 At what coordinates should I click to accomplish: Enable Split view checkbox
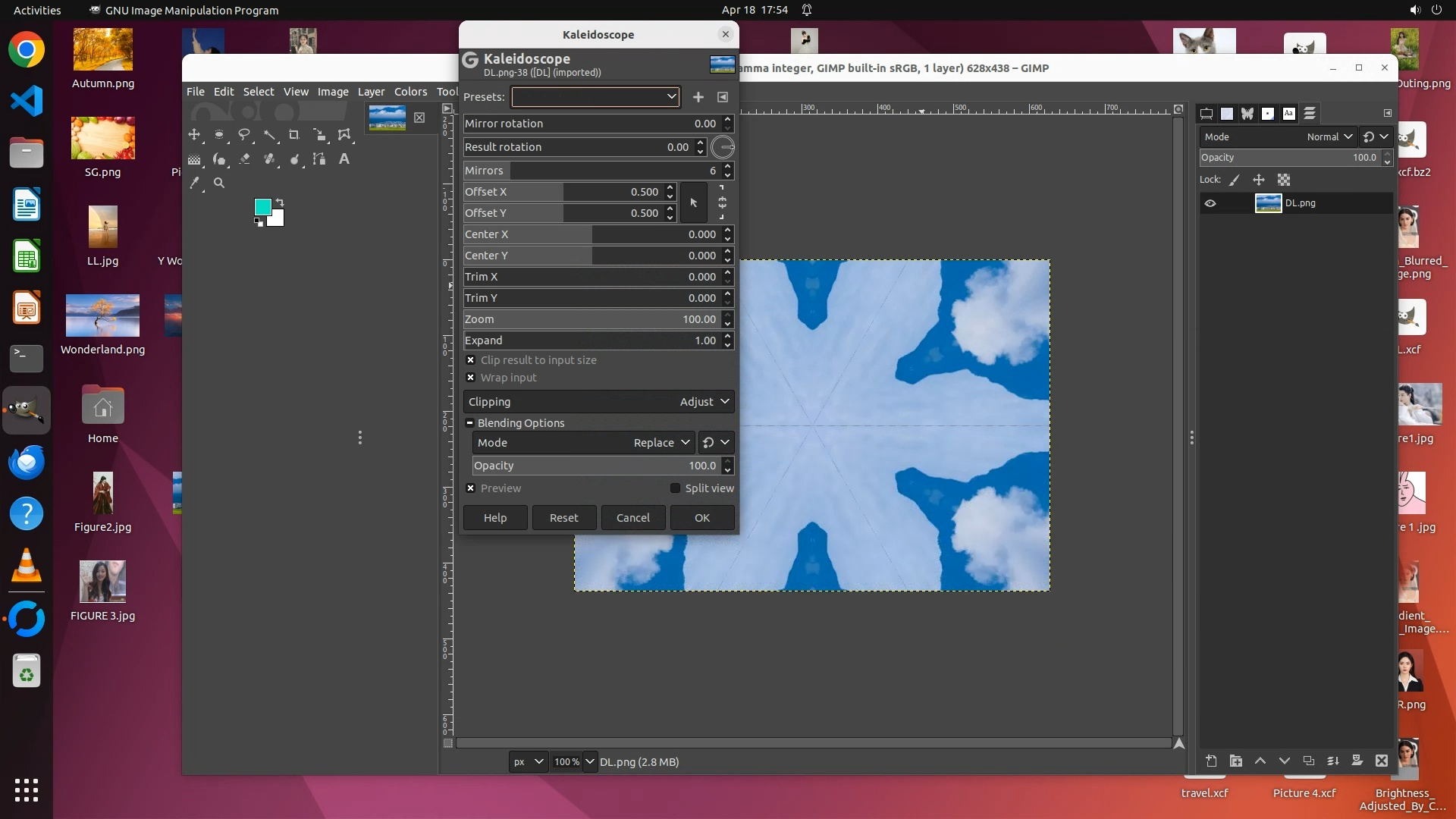[x=675, y=488]
